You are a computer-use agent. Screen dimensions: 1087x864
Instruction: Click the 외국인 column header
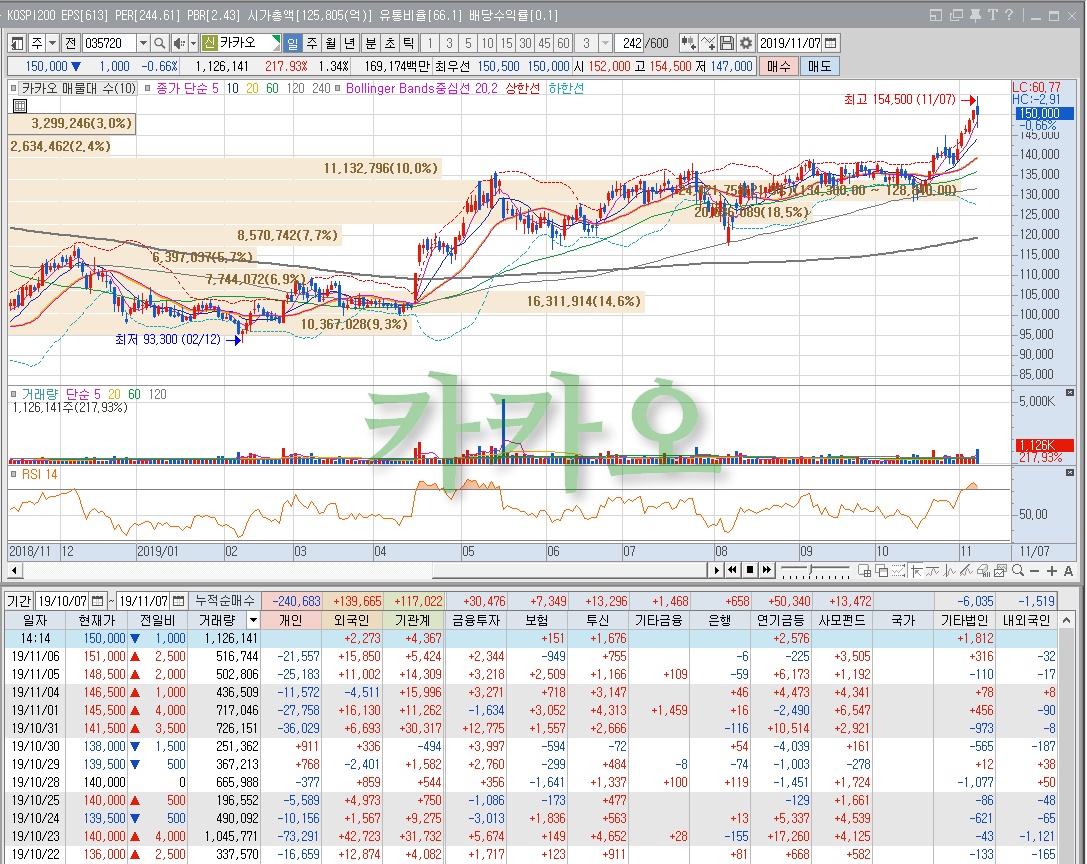tap(351, 620)
